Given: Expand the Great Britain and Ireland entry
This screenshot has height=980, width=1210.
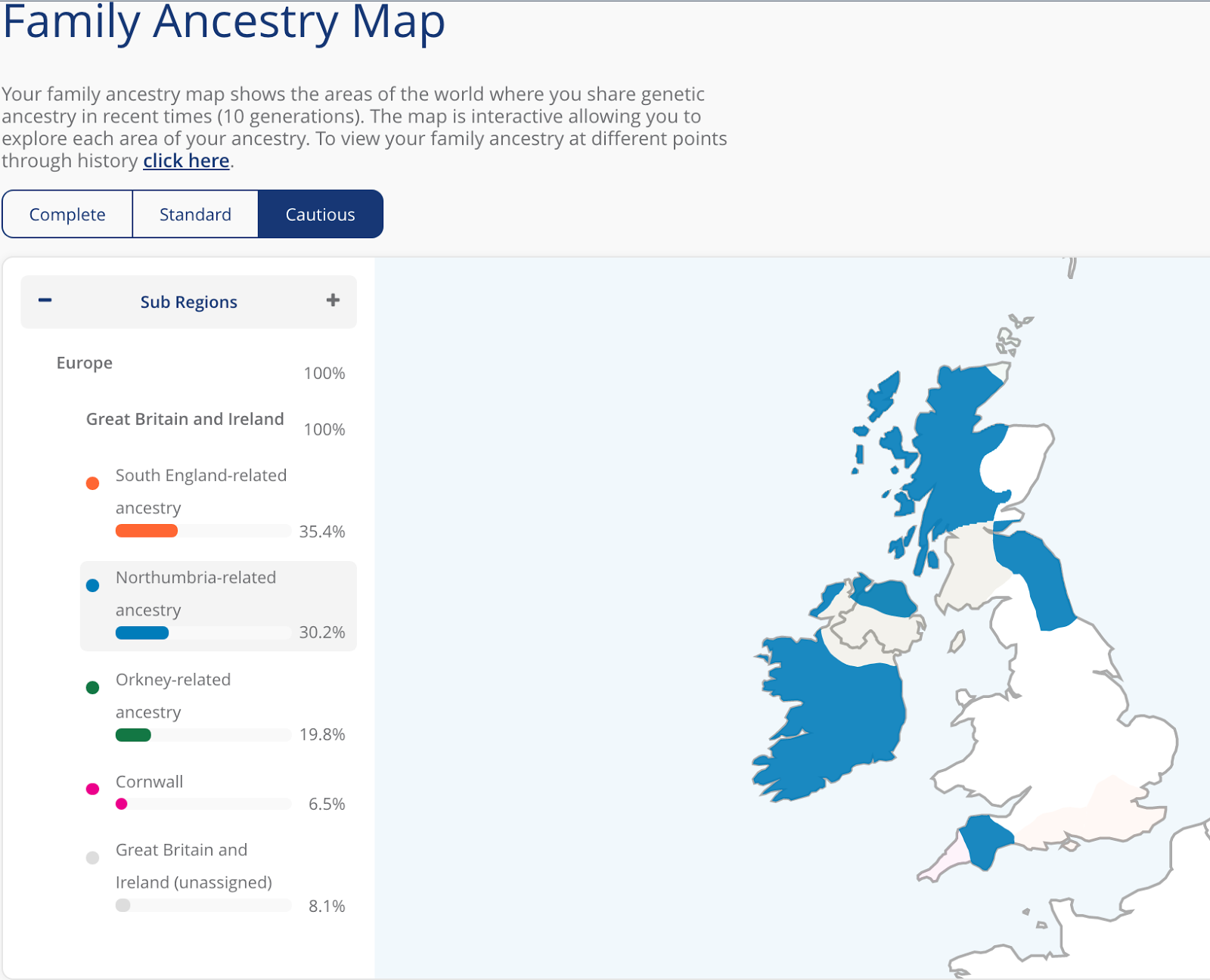Looking at the screenshot, I should 185,419.
